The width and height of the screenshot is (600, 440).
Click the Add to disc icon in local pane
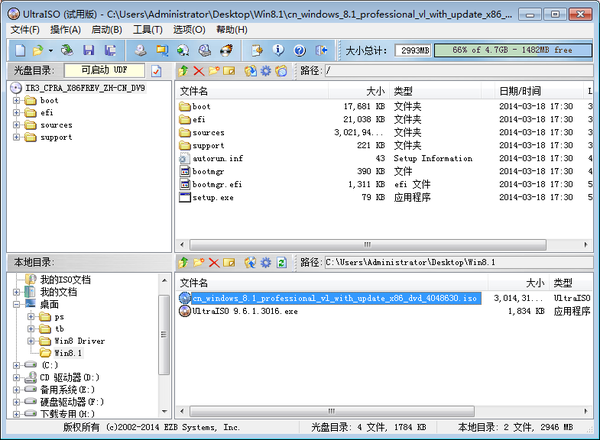(251, 262)
